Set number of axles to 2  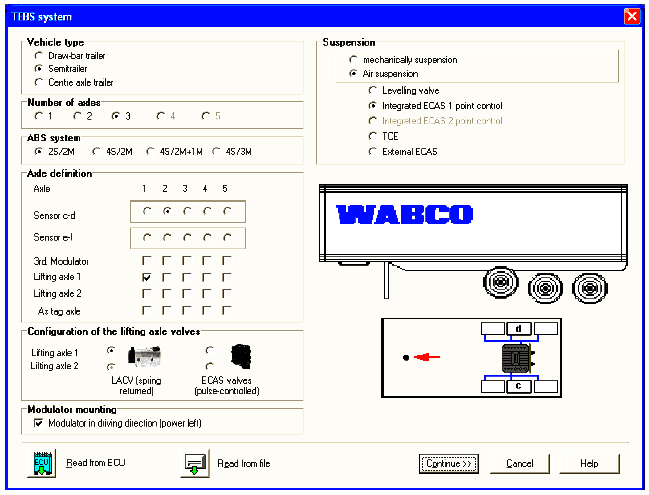coord(77,116)
